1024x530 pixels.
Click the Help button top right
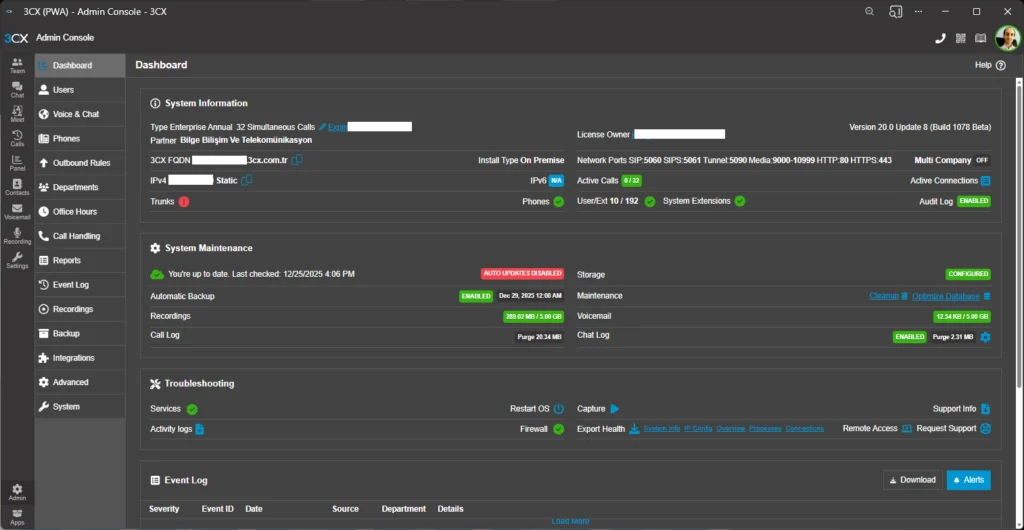990,65
